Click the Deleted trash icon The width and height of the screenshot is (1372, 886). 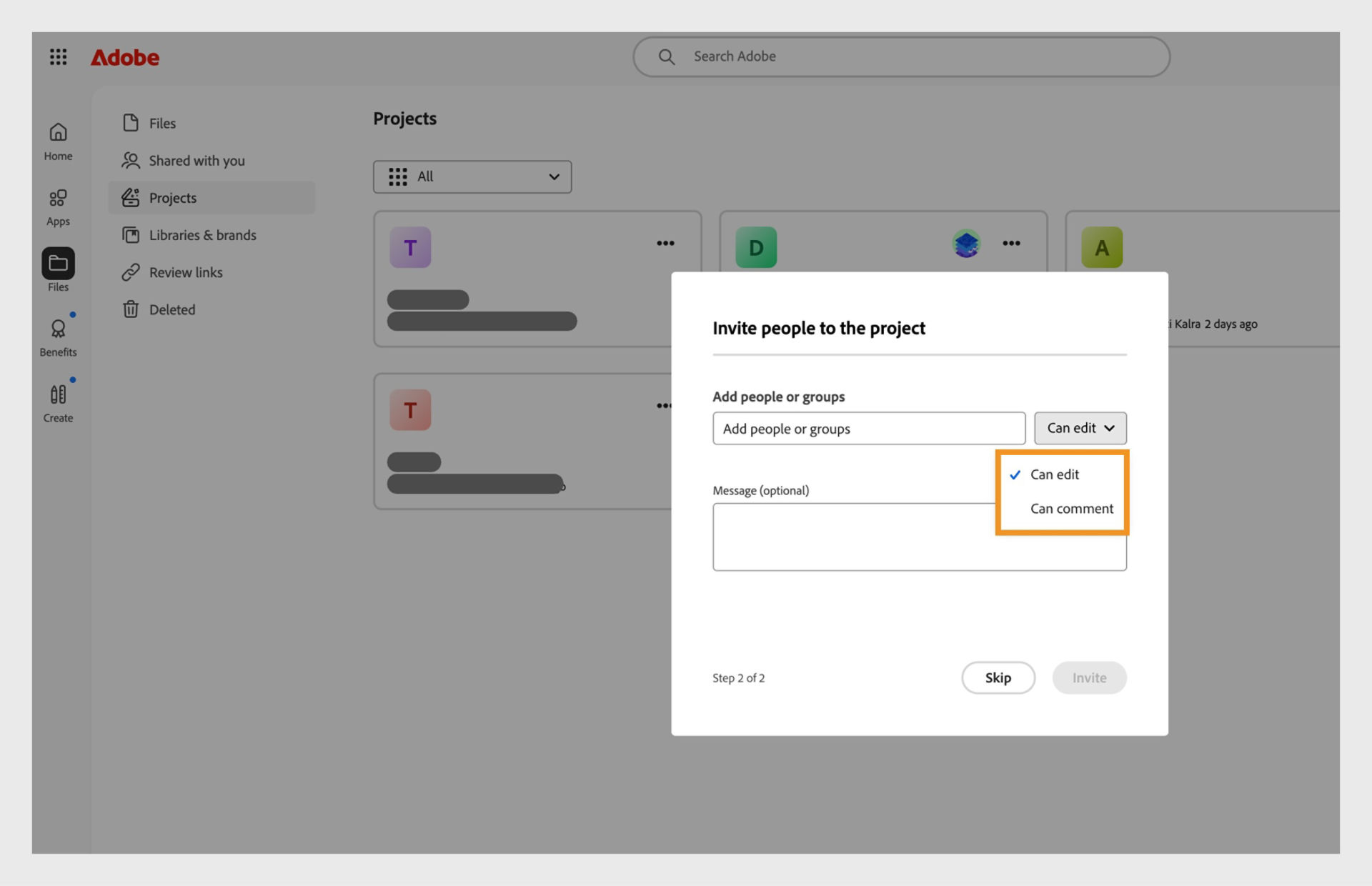(x=131, y=309)
